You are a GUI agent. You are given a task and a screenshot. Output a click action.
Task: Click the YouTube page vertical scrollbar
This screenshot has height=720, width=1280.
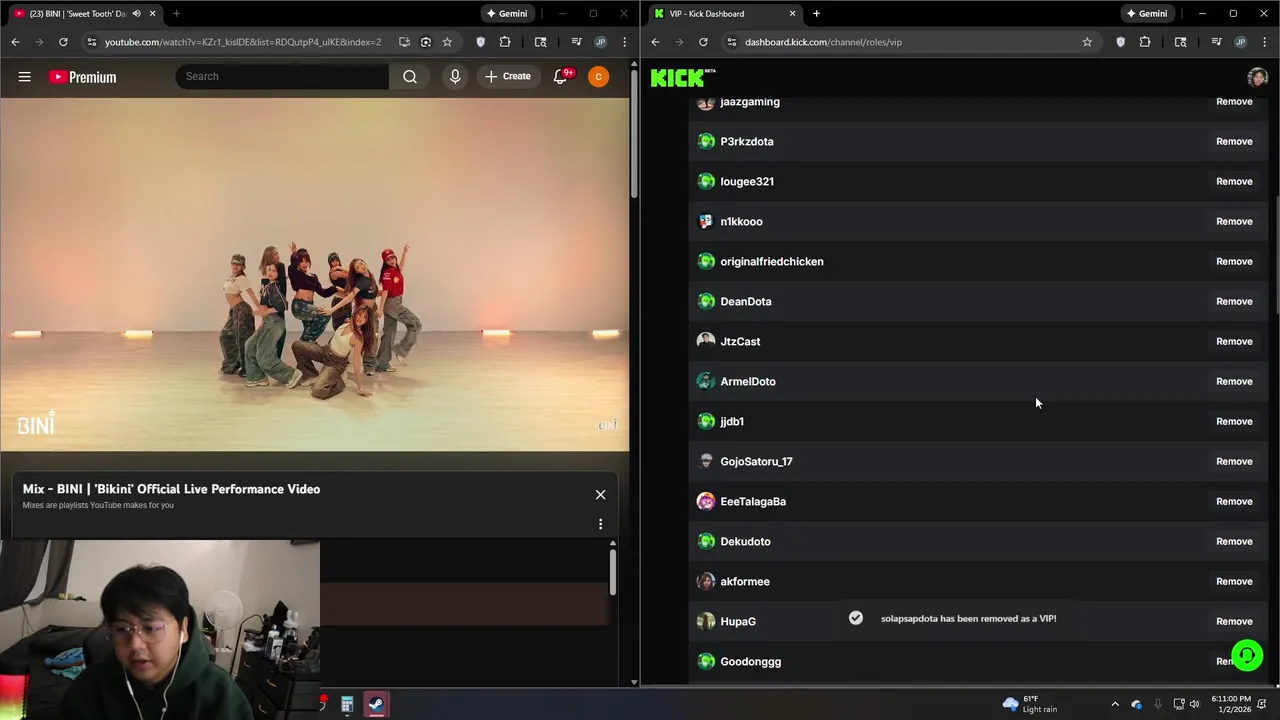click(x=634, y=135)
